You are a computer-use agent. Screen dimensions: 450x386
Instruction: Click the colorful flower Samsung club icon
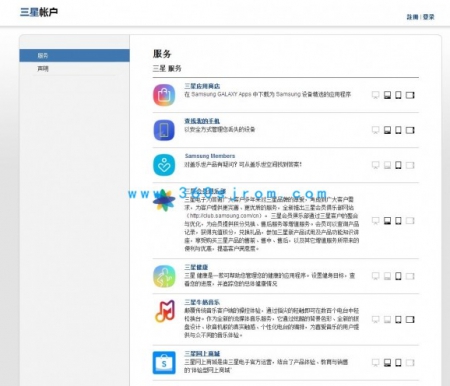tap(164, 200)
